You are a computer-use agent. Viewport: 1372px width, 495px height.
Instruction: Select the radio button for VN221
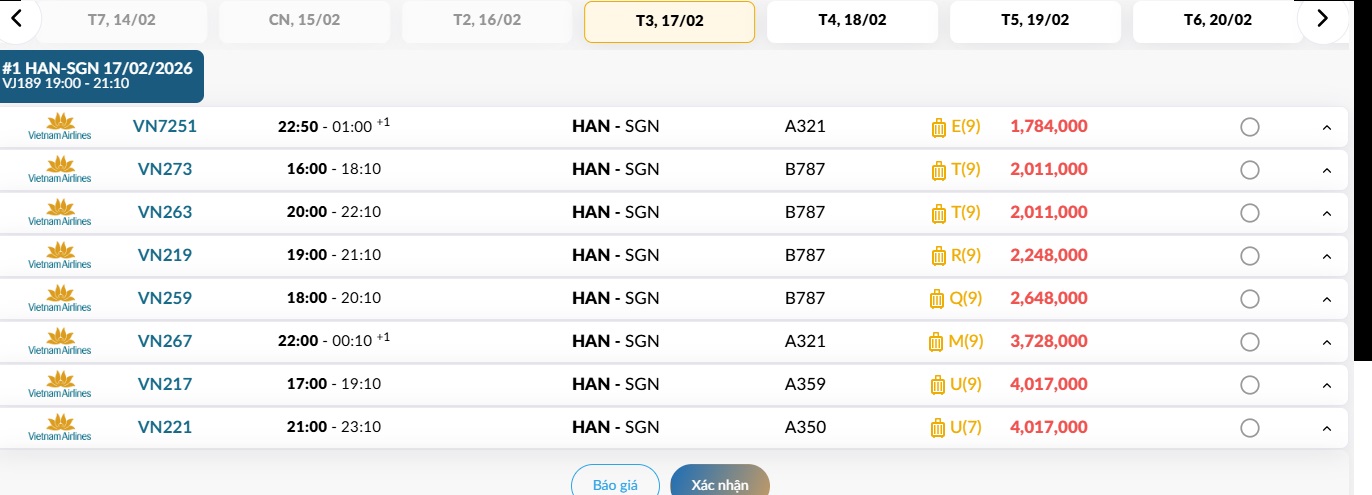[1249, 428]
